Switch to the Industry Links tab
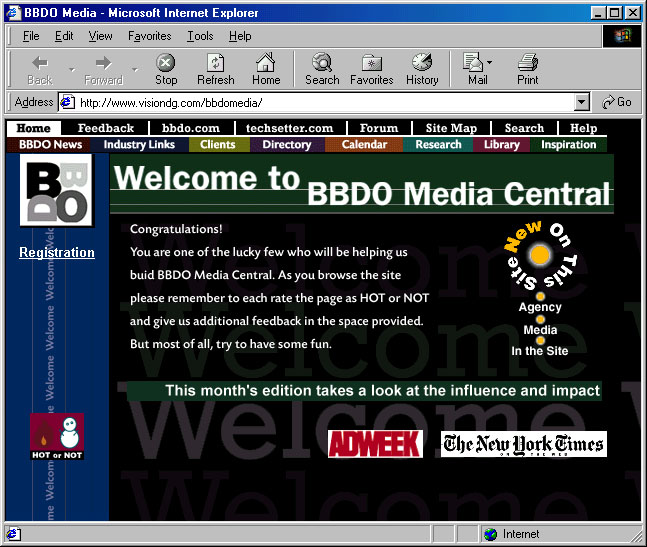This screenshot has height=547, width=647. 139,145
